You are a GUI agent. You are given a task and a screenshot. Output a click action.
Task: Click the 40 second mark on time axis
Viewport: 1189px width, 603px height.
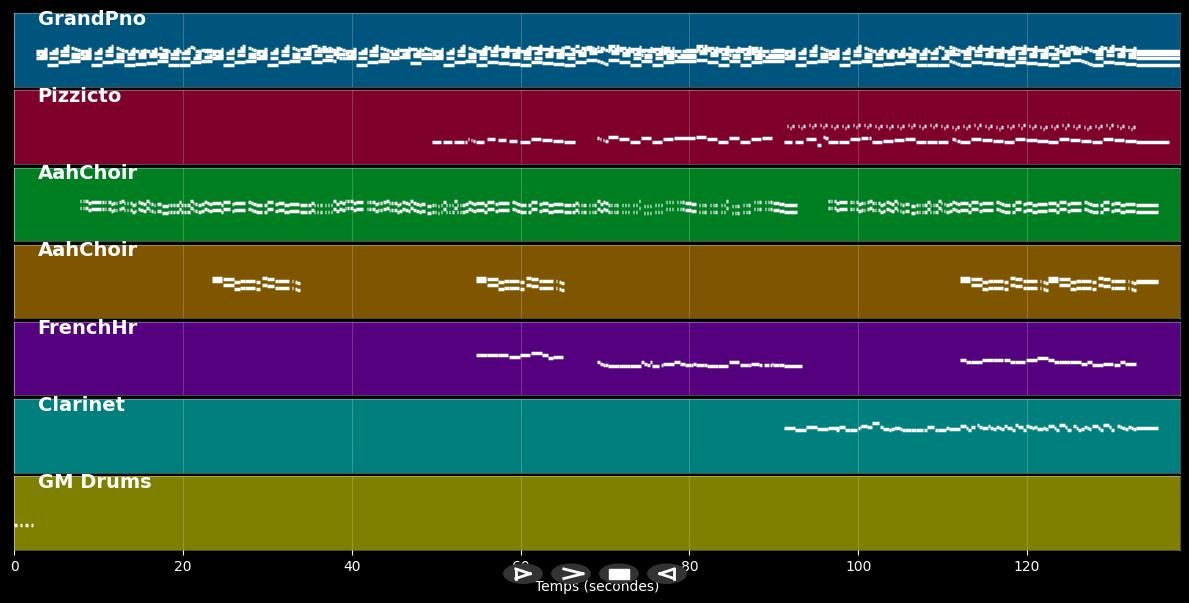352,566
